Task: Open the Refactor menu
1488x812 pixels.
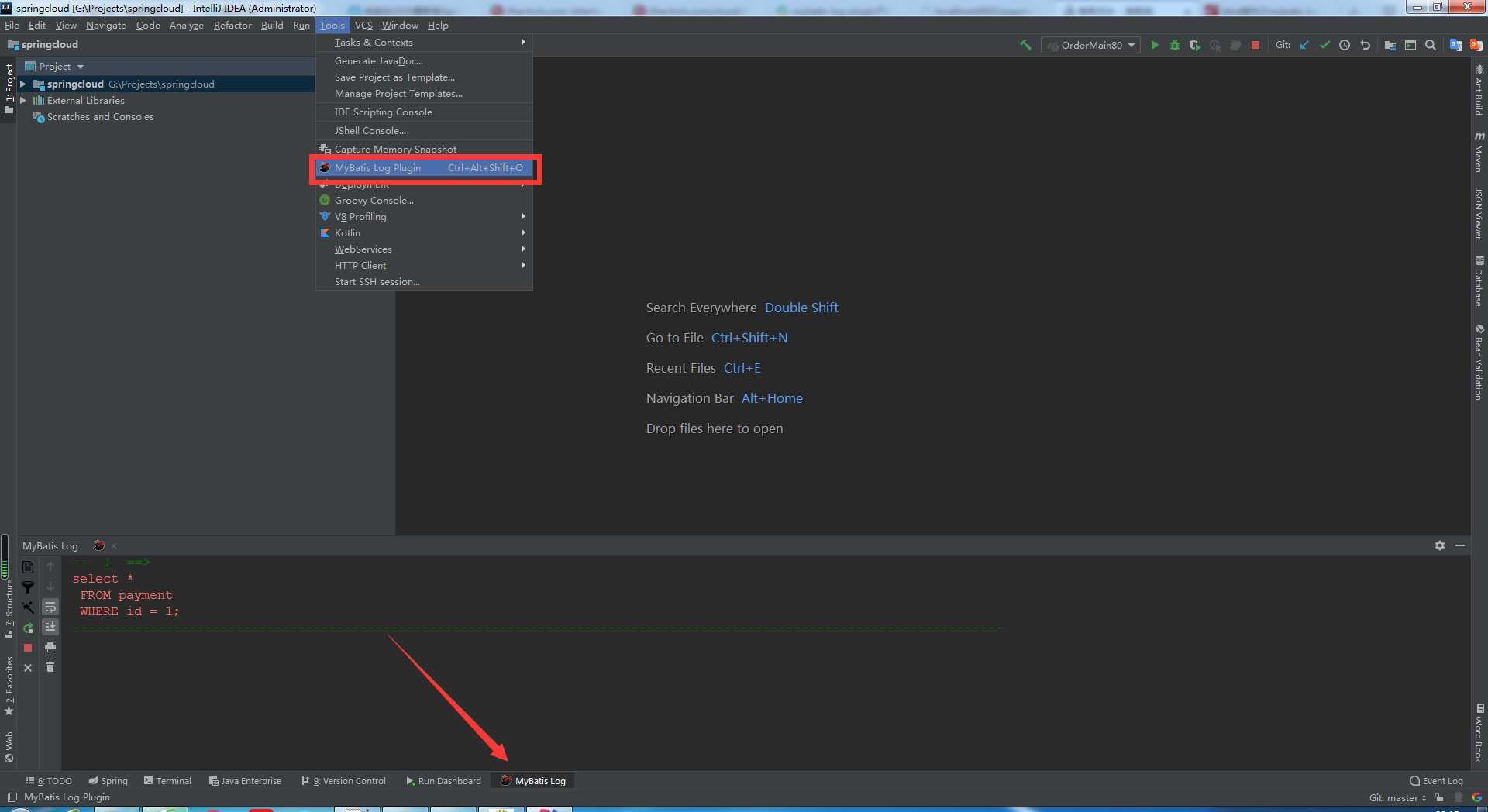Action: click(x=232, y=26)
